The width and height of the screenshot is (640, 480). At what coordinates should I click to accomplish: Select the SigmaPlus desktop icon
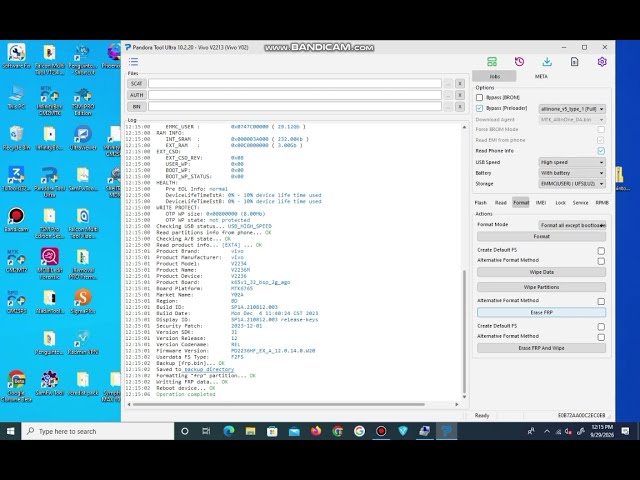click(83, 301)
